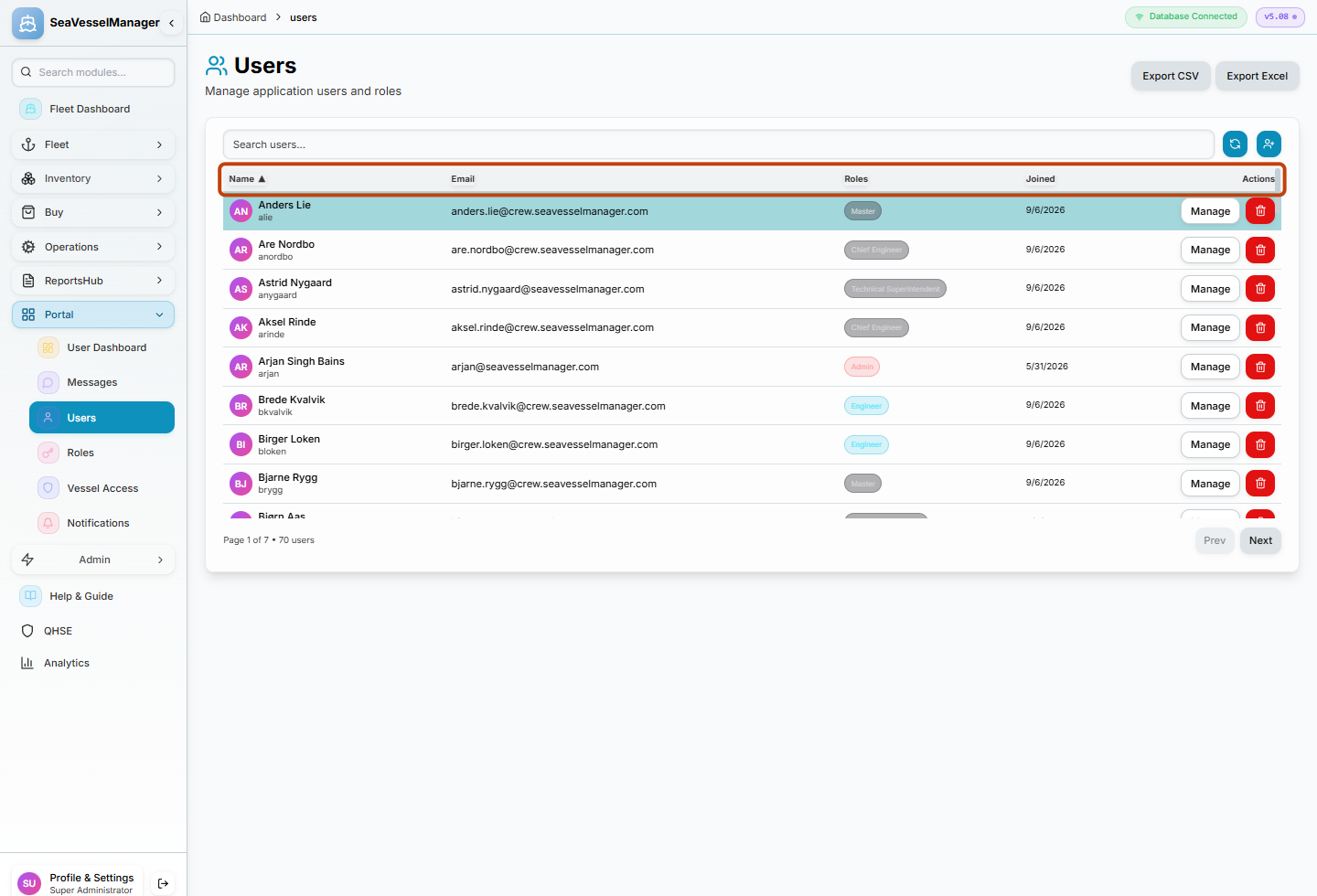Click the Anders Lie AN avatar
This screenshot has height=896, width=1317.
tap(241, 211)
